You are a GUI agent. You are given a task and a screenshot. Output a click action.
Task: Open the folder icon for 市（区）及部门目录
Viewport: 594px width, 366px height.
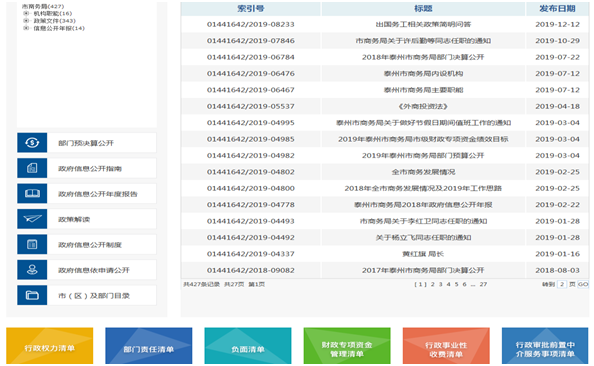tap(32, 295)
